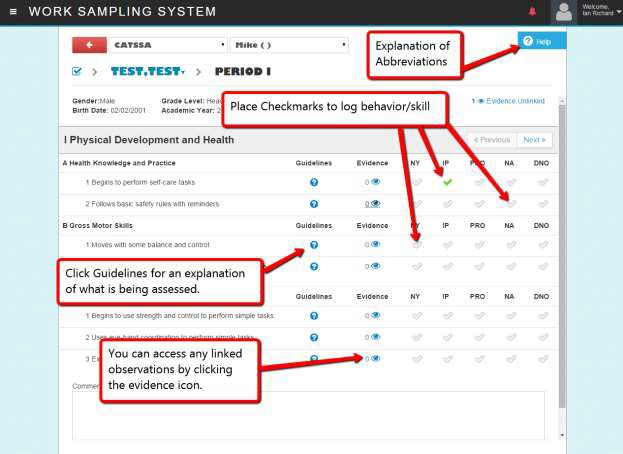View evidence for balance and control row
This screenshot has width=623, height=454.
(x=372, y=244)
